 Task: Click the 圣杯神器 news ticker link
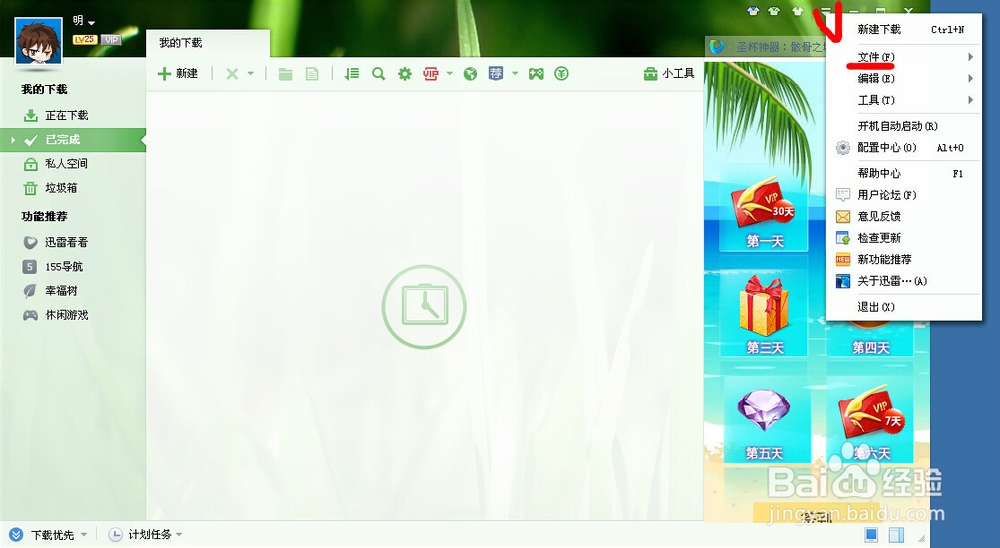coord(781,47)
